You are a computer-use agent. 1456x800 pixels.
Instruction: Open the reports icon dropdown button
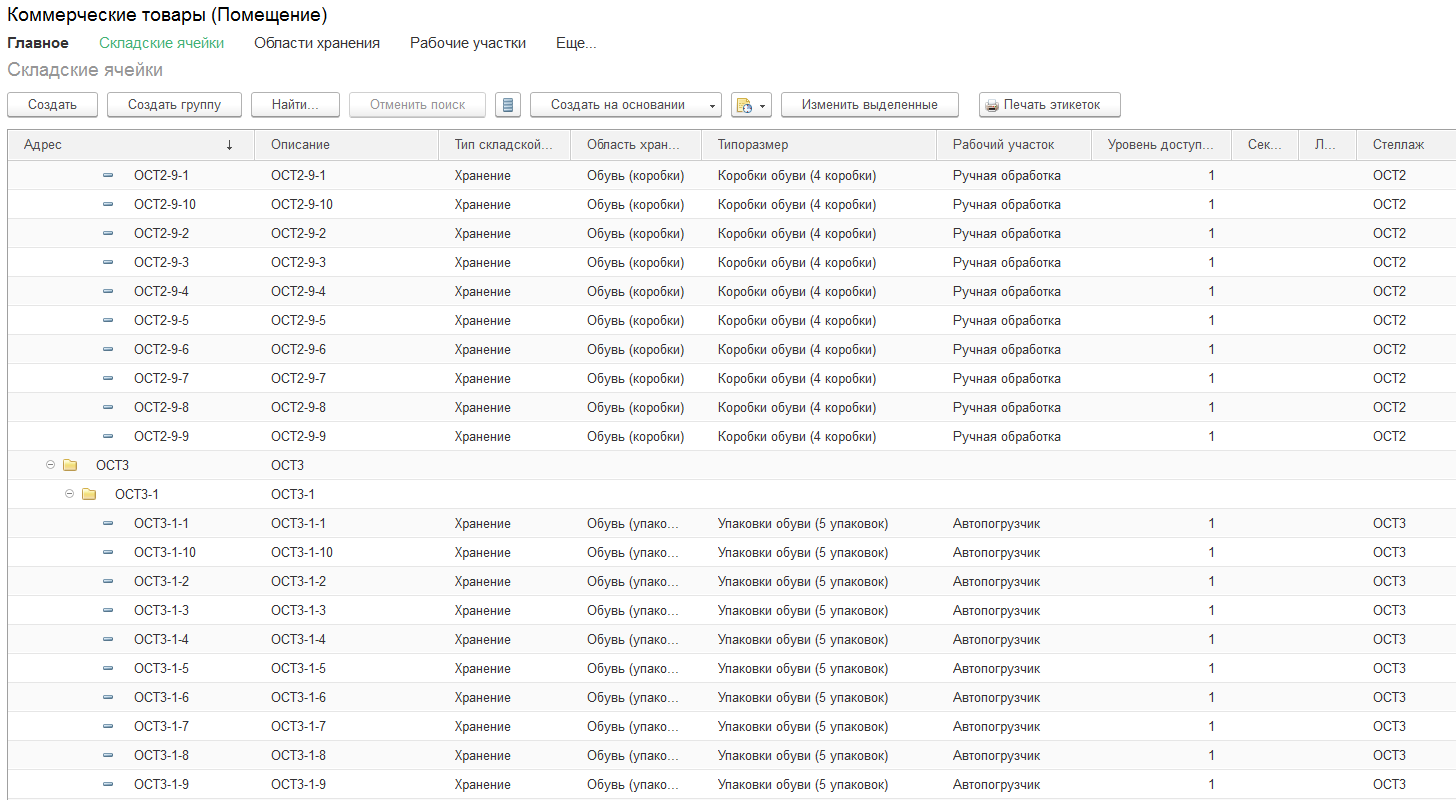[x=751, y=105]
